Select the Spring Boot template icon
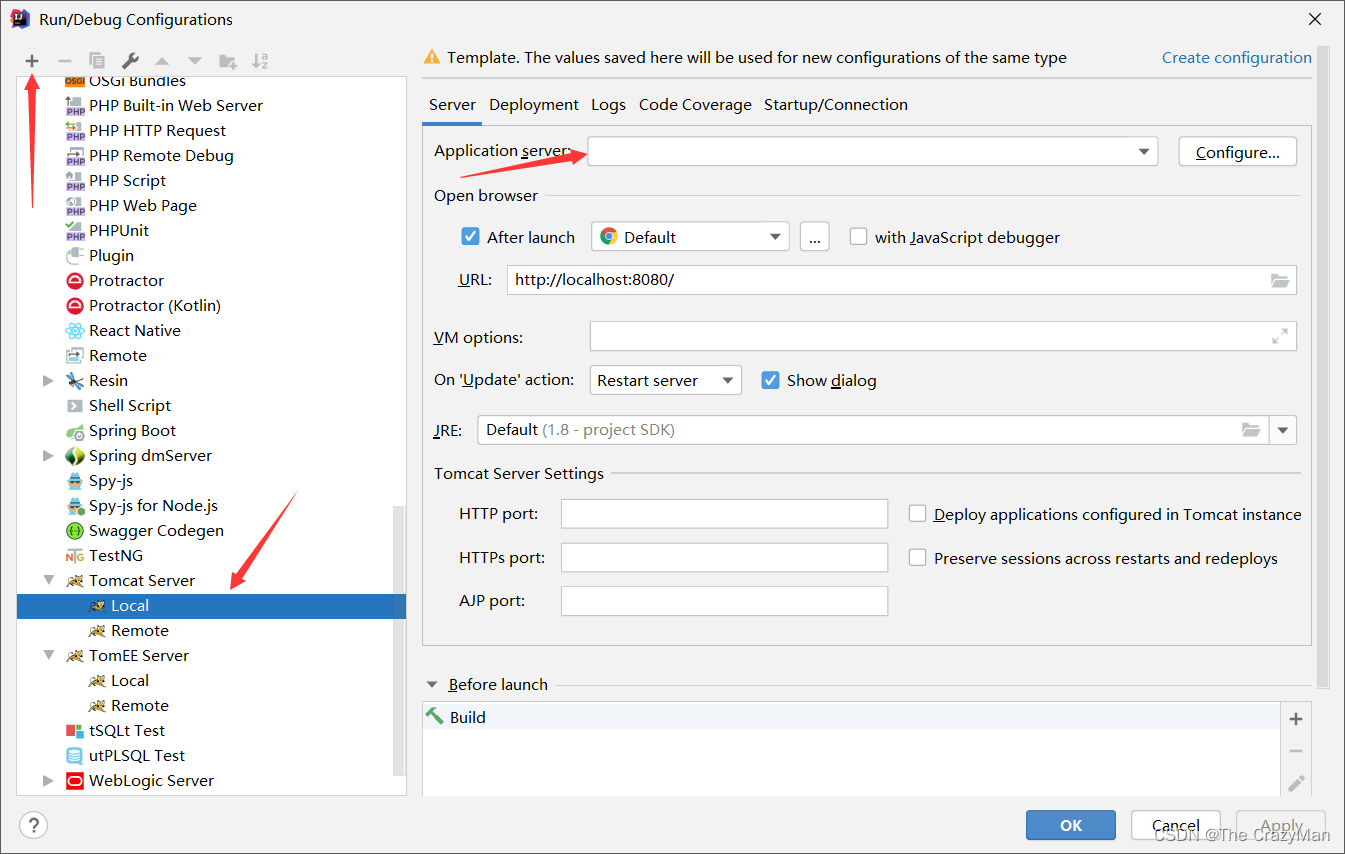1345x854 pixels. point(75,431)
